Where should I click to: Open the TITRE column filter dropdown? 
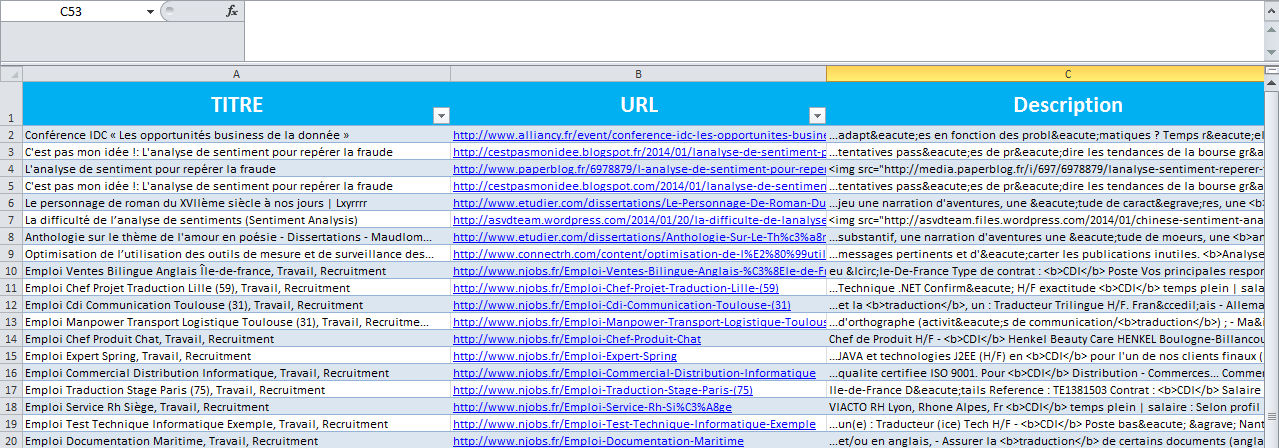(441, 115)
